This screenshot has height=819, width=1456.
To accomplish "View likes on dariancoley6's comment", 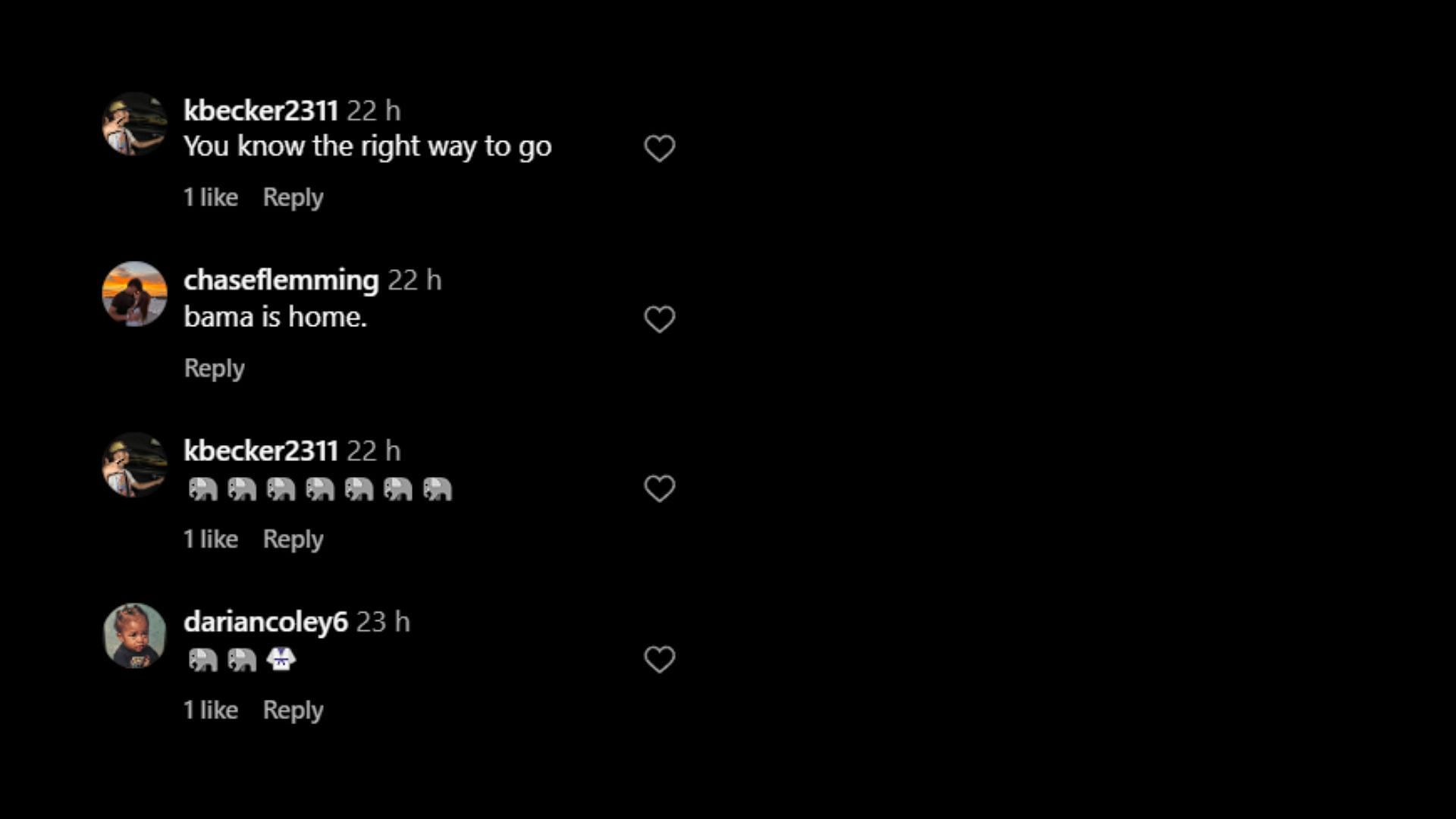I will tap(211, 711).
